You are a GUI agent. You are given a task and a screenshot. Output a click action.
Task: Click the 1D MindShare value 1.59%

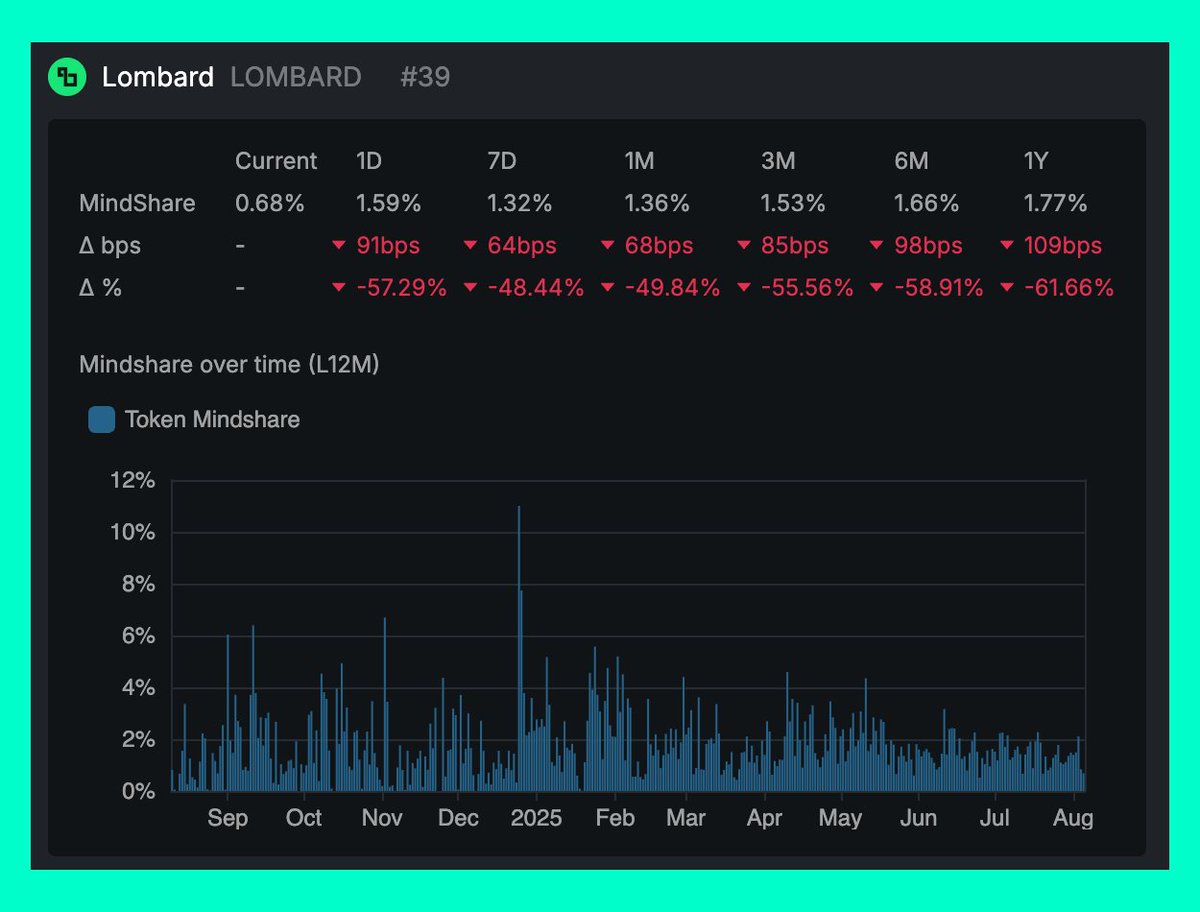click(389, 204)
